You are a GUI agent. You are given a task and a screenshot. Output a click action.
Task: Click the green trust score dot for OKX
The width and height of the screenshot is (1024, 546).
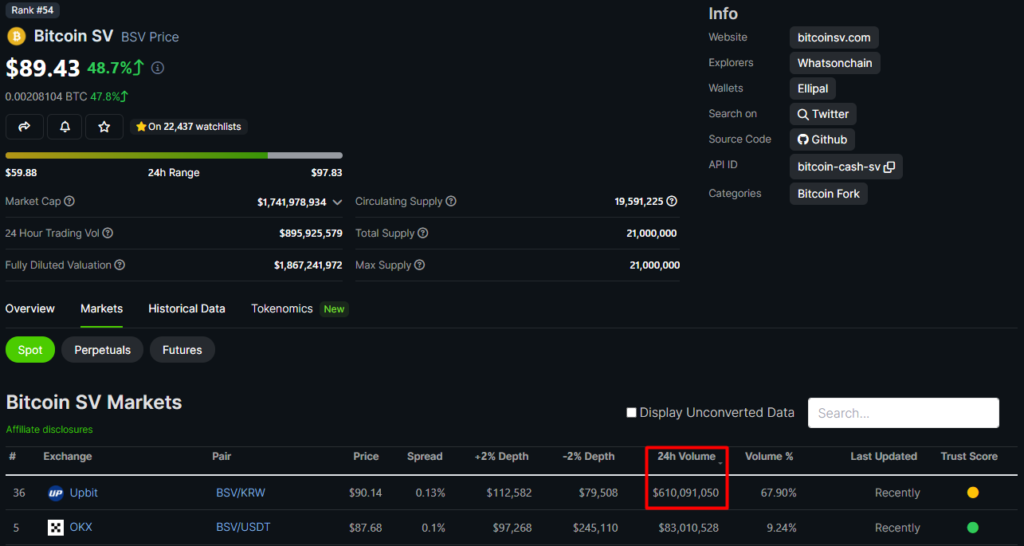coord(972,528)
